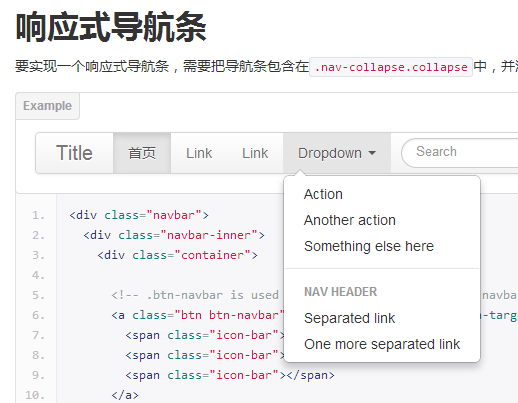The height and width of the screenshot is (403, 518).
Task: Click closing </a> tag on line 10
Action: click(125, 395)
